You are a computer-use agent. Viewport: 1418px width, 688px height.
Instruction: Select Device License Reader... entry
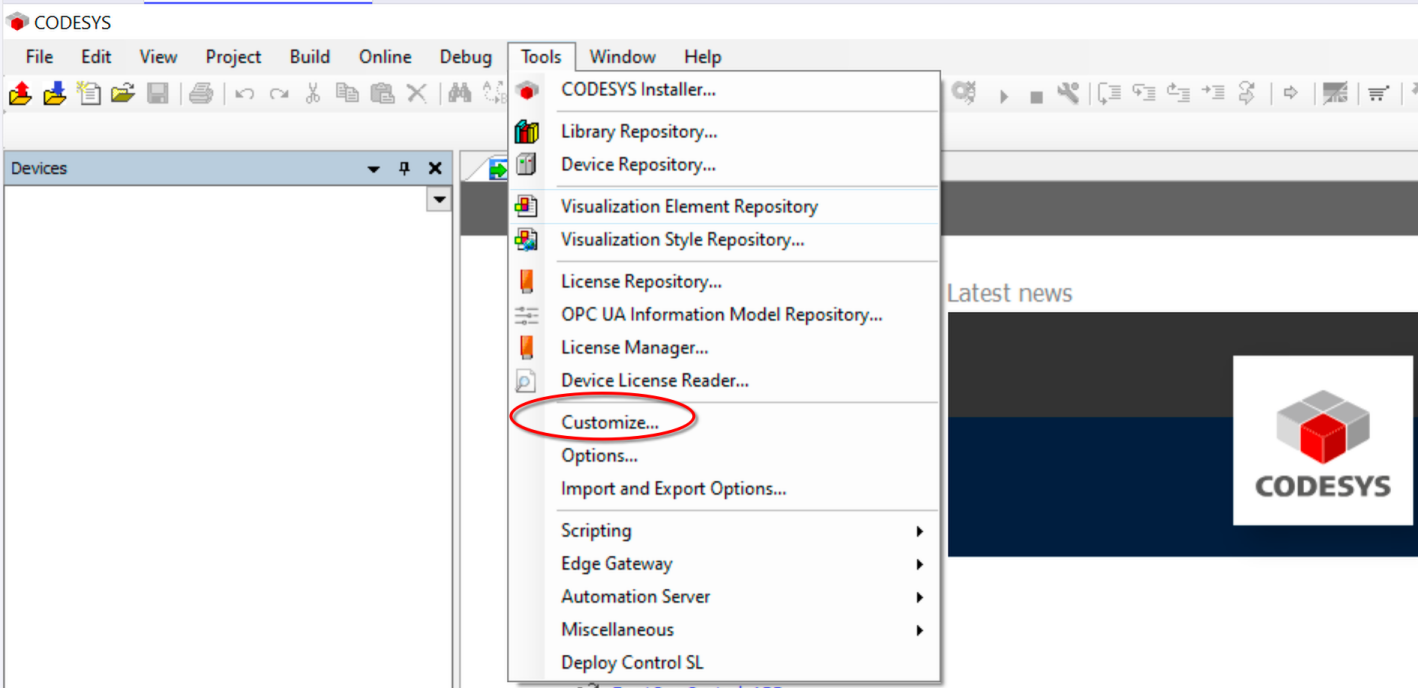click(725, 381)
